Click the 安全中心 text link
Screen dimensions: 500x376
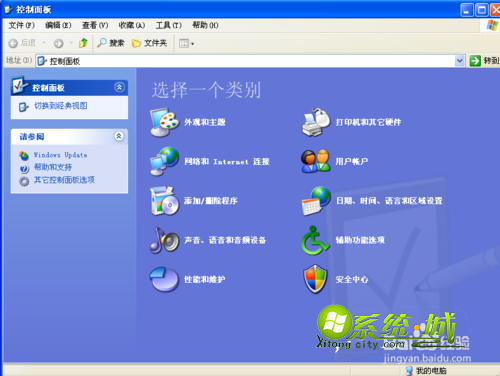point(352,279)
